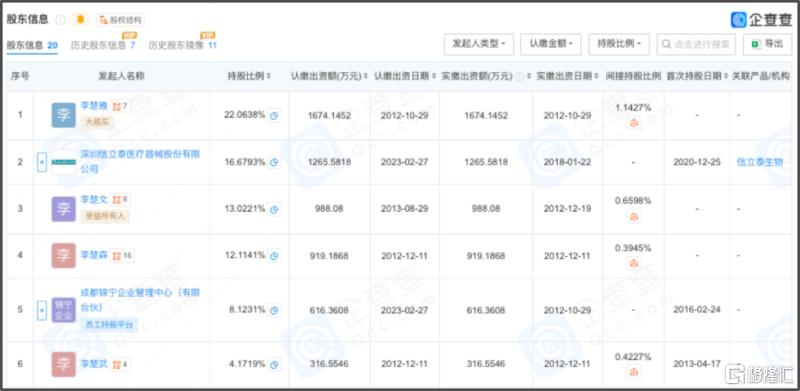Screen dimensions: 800x391
Task: Click the orange bell alert icon
Action: [80, 20]
